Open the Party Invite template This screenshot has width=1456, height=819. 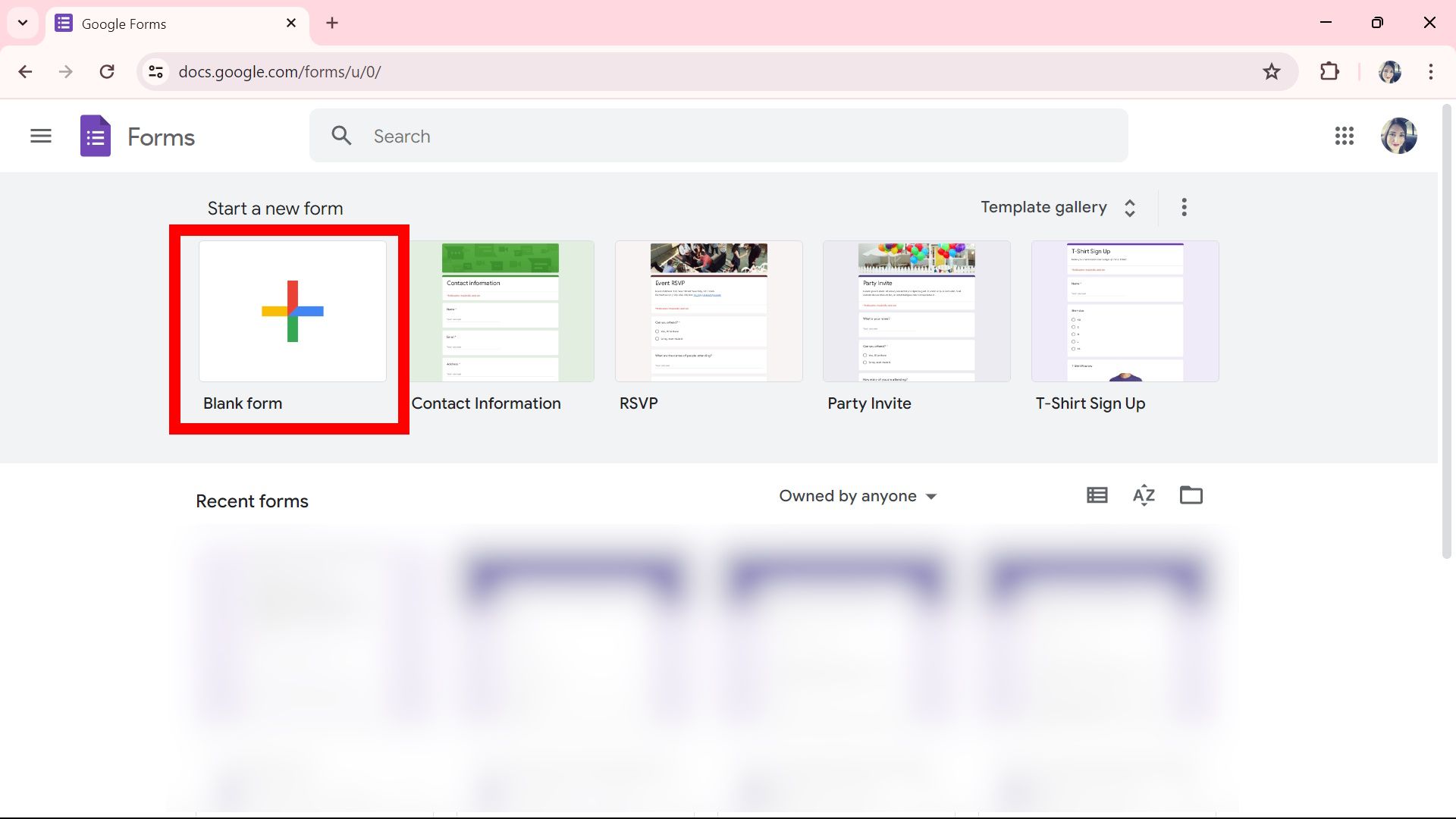point(916,311)
